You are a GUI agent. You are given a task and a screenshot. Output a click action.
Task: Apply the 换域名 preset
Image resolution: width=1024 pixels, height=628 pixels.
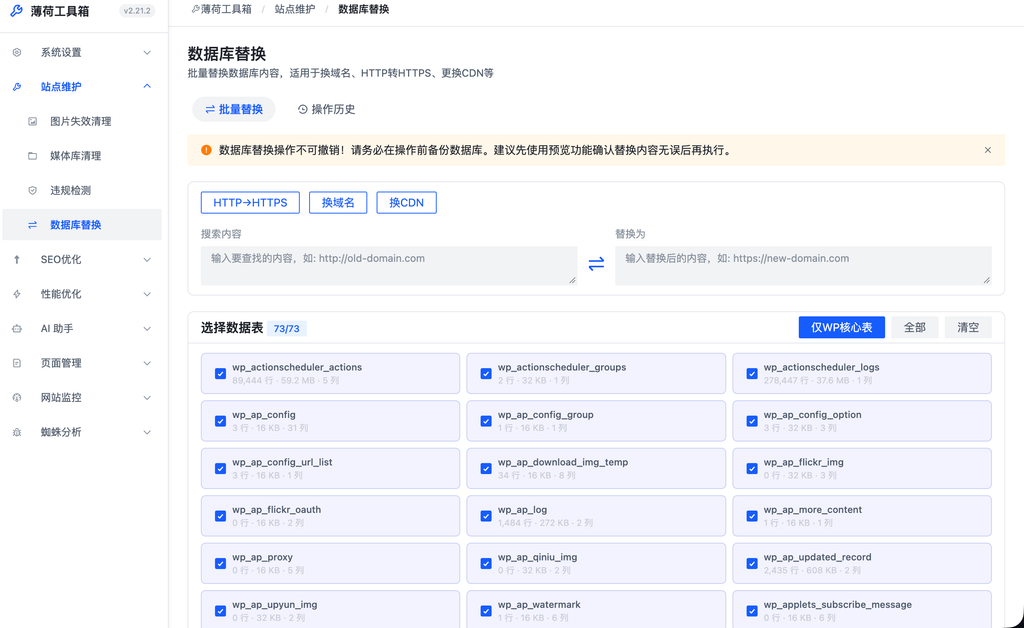click(338, 203)
